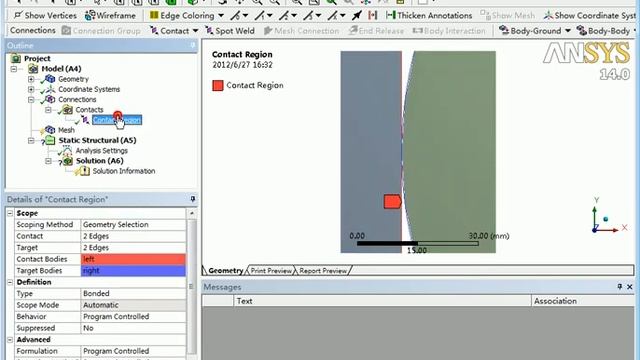Click the Thicken Annotations button
This screenshot has height=360, width=640.
429,16
